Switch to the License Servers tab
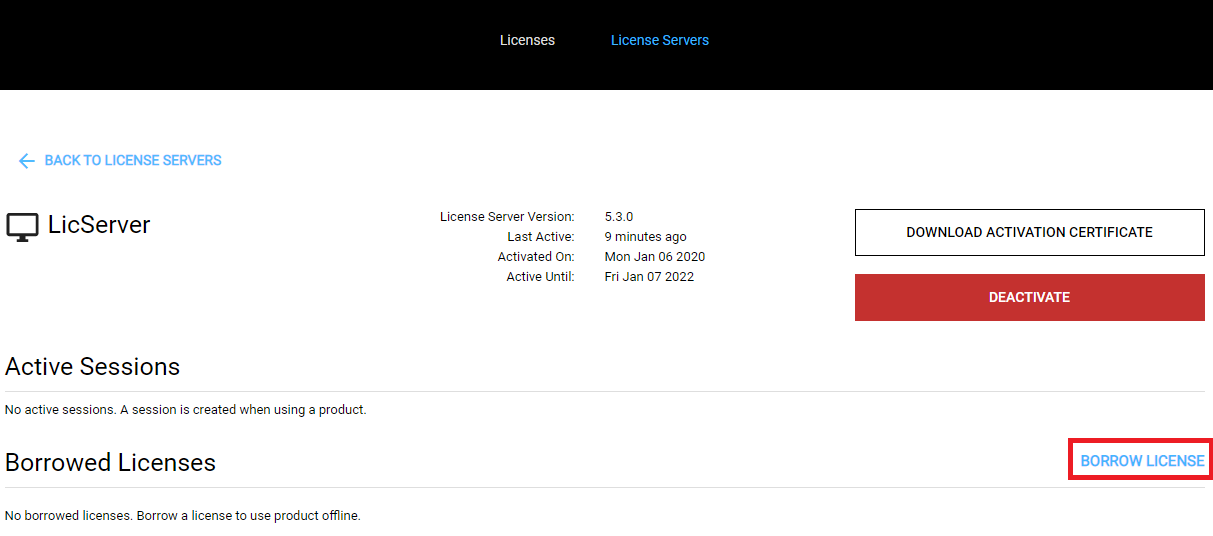 pyautogui.click(x=659, y=40)
